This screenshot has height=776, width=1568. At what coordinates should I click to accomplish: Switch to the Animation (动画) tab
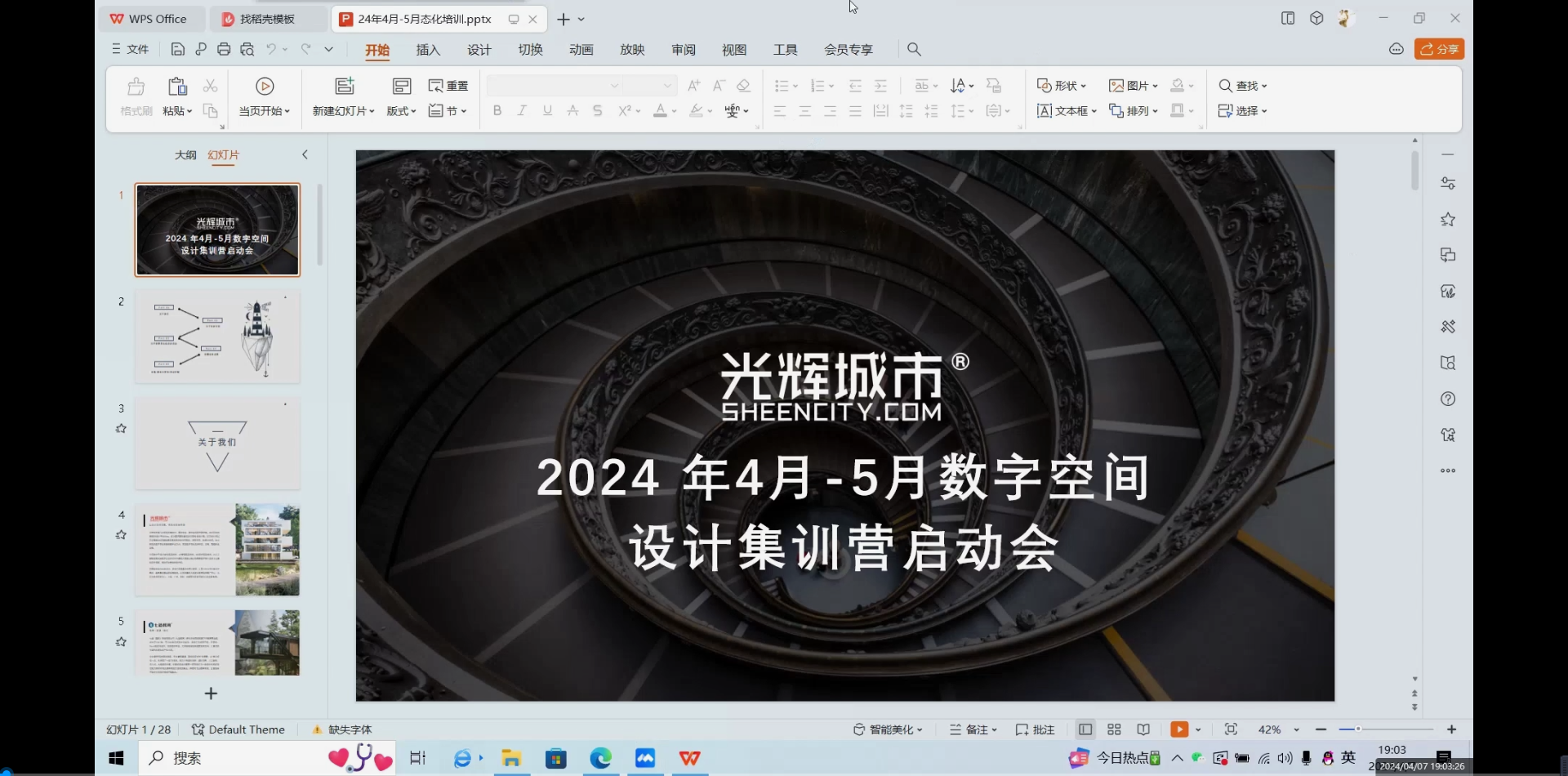[x=581, y=50]
